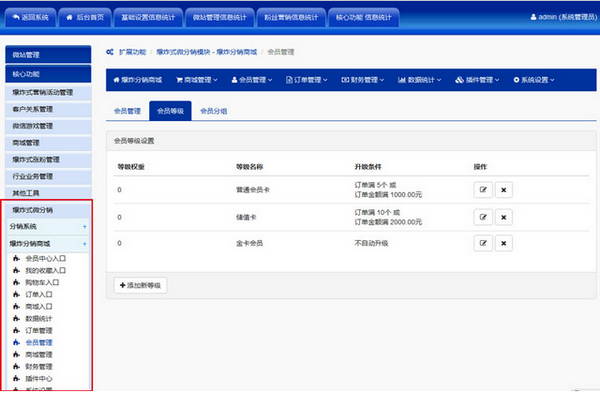600x393 pixels.
Task: Toggle the 爆炸分销商城 sidebar plus expander
Action: (85, 244)
